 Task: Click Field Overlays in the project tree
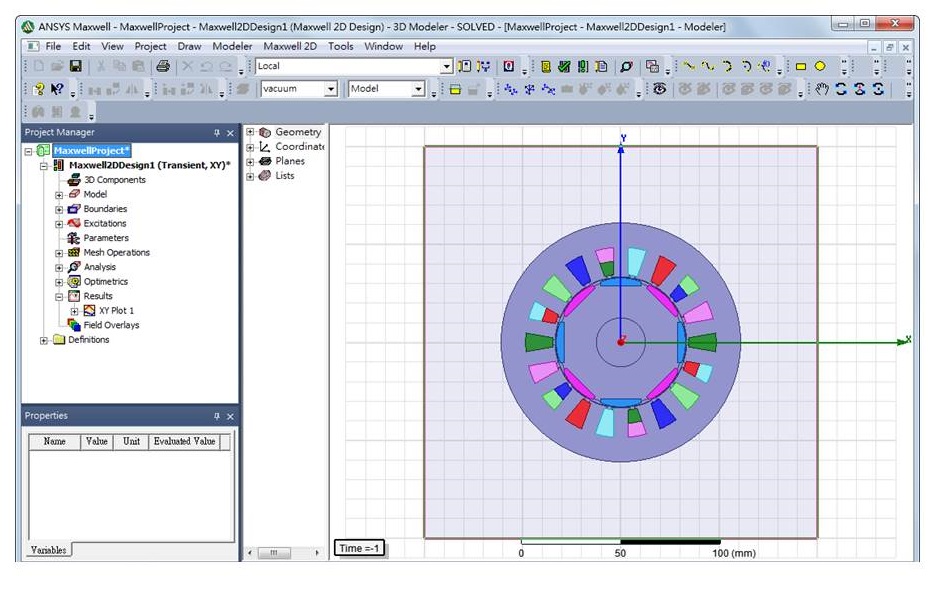[x=111, y=325]
